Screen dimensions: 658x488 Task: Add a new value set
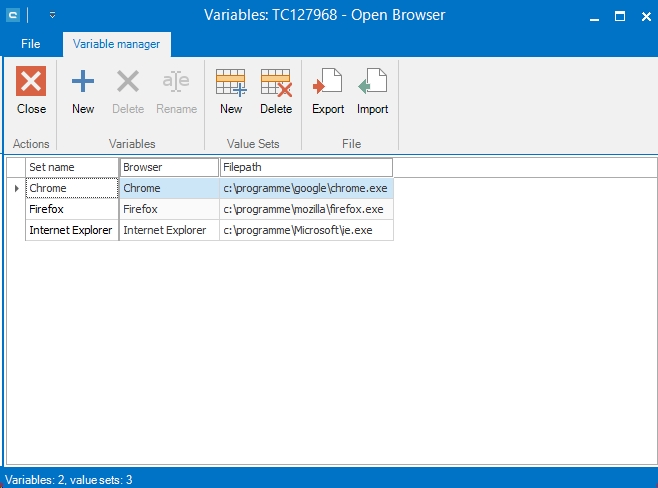coord(231,83)
